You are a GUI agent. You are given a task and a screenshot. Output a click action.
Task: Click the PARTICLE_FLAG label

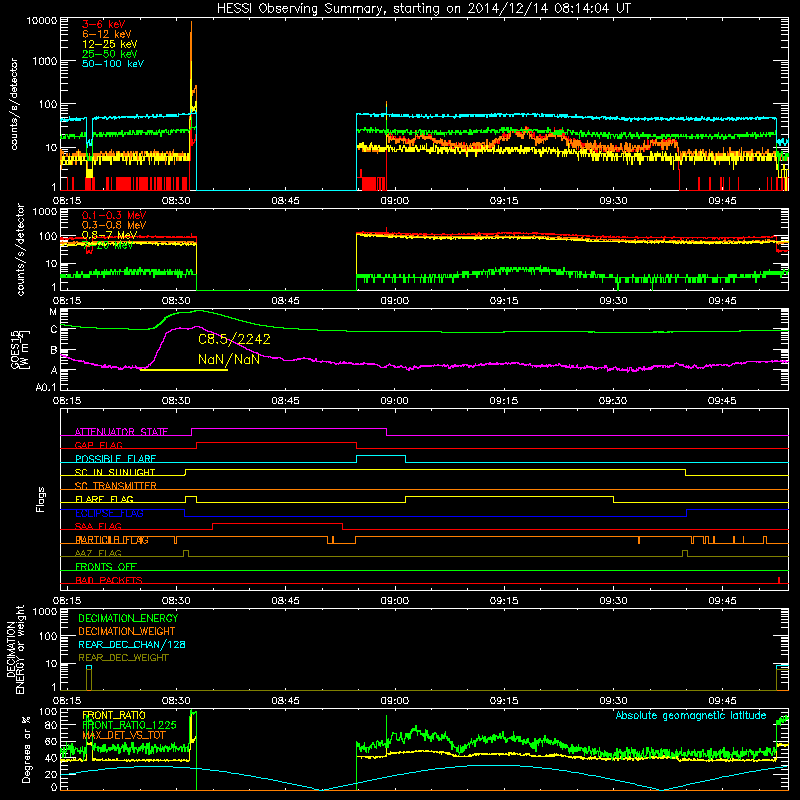[x=112, y=540]
